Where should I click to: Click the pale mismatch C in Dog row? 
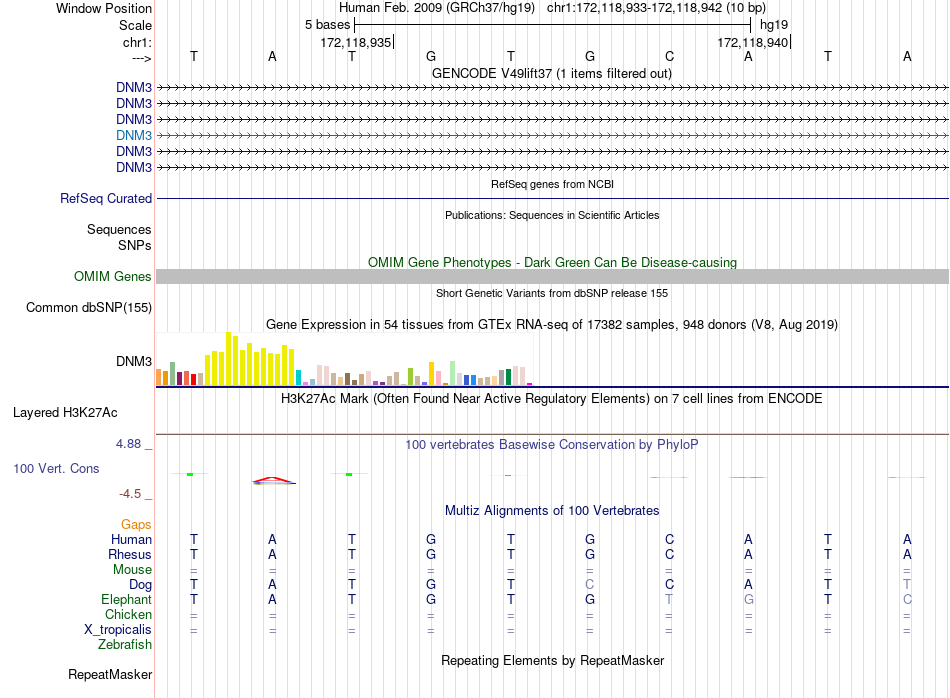coord(590,584)
